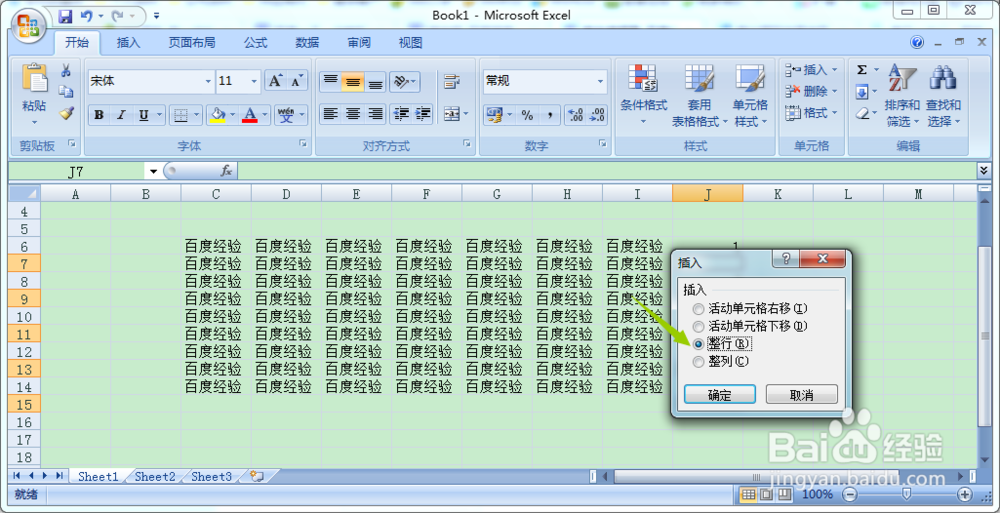Customize the Quick Access Toolbar dropdown
The image size is (1000, 513).
point(158,16)
